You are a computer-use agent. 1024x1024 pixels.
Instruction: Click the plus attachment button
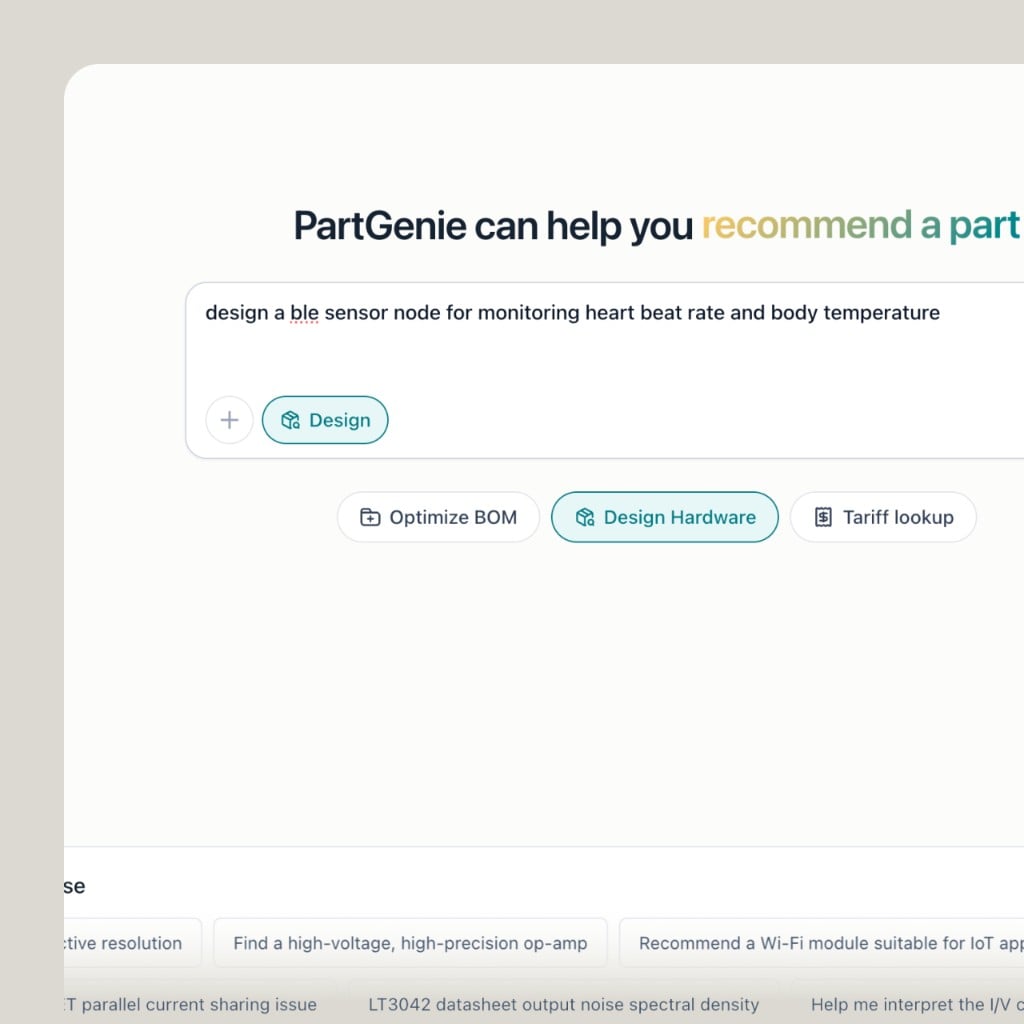[229, 420]
